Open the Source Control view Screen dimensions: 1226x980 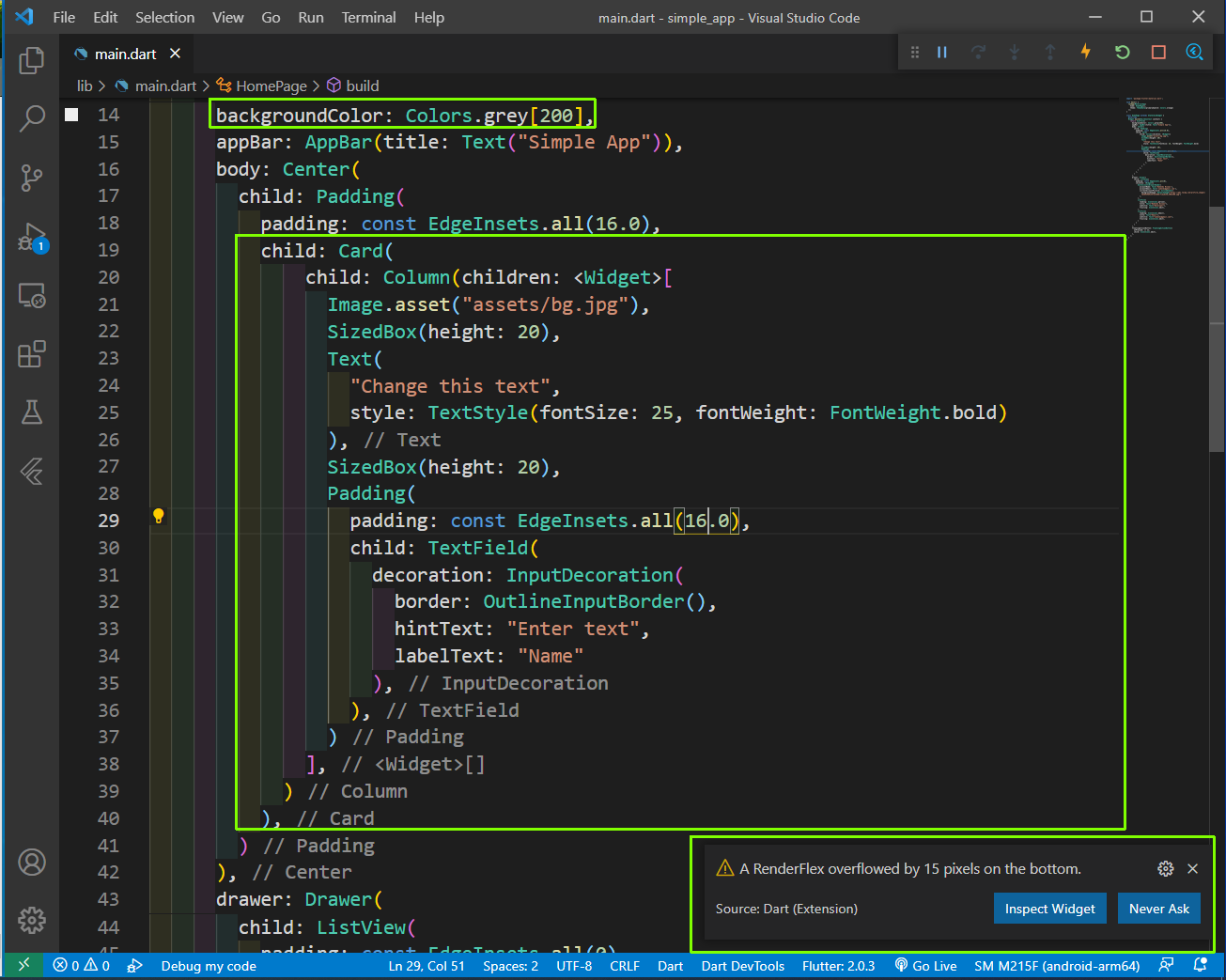[x=32, y=178]
